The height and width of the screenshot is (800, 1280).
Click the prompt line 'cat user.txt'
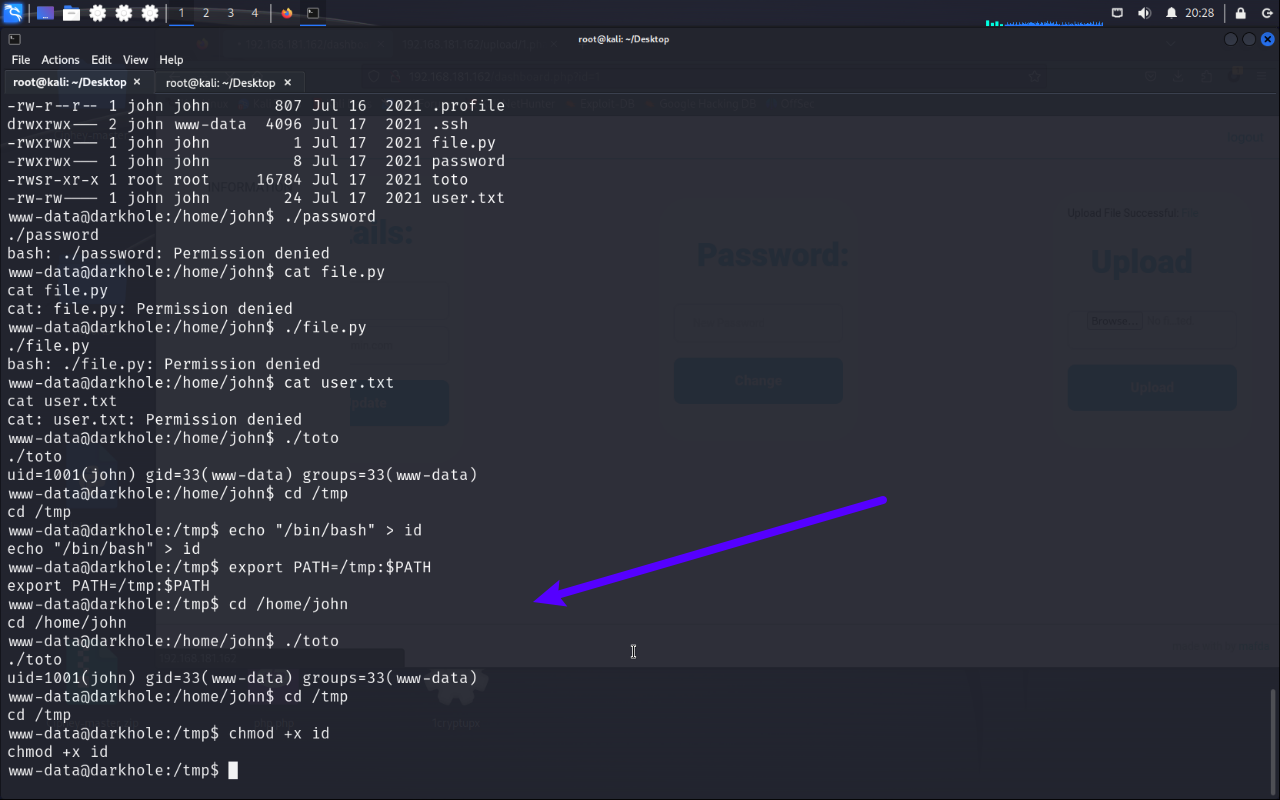(x=201, y=383)
